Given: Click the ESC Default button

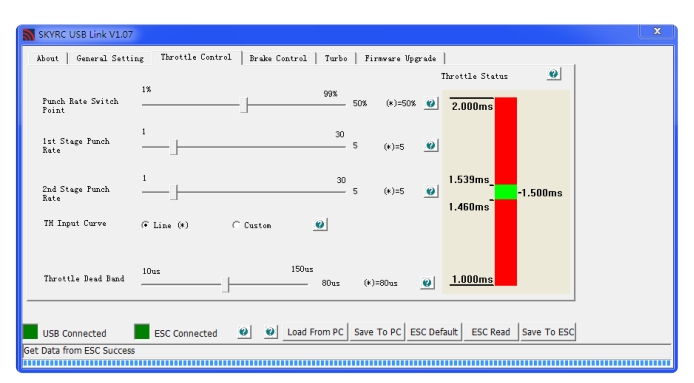Looking at the screenshot, I should (x=434, y=332).
